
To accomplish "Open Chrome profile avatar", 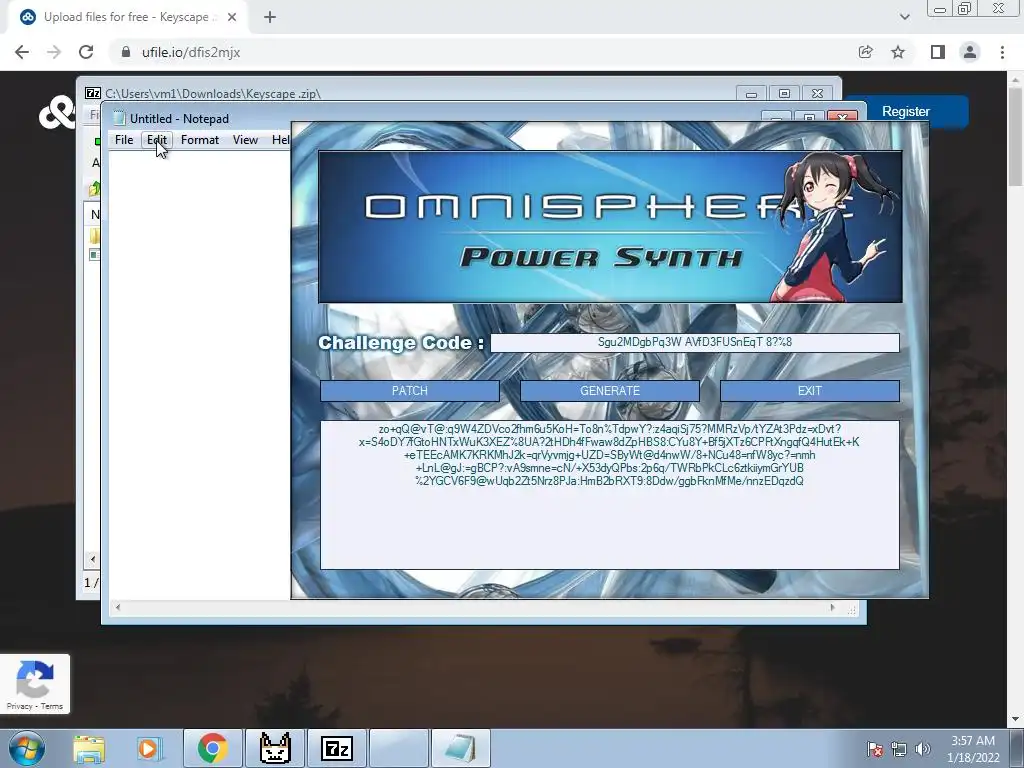I will click(970, 52).
